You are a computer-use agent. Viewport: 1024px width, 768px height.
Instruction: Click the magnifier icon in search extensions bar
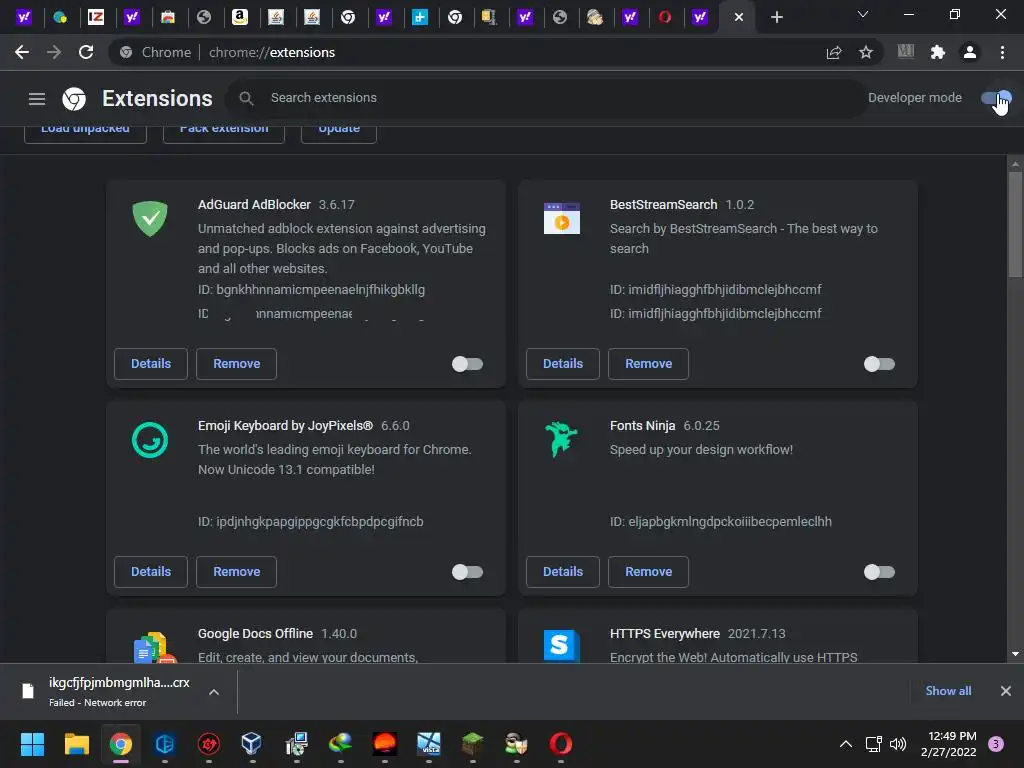(x=246, y=98)
